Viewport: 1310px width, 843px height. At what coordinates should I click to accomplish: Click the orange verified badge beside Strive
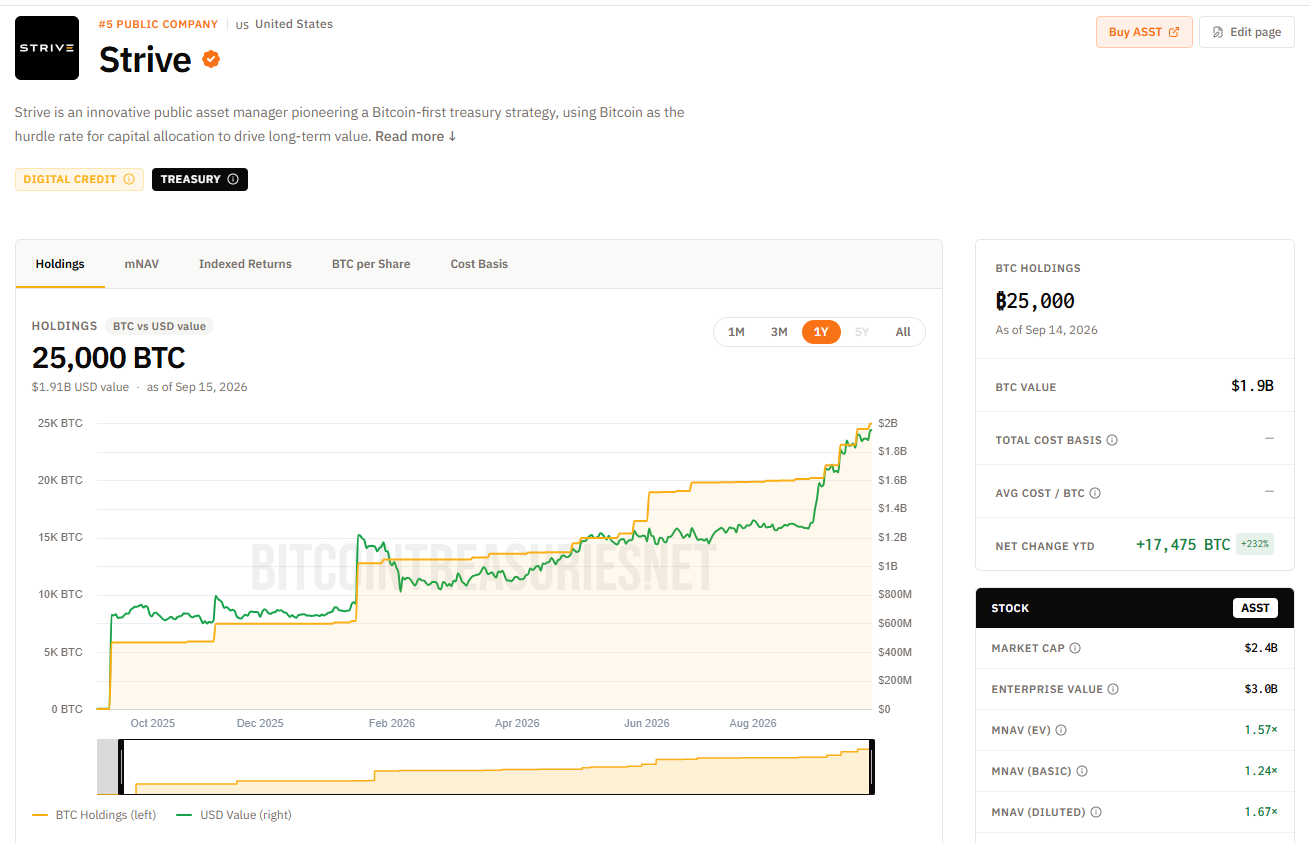[211, 59]
